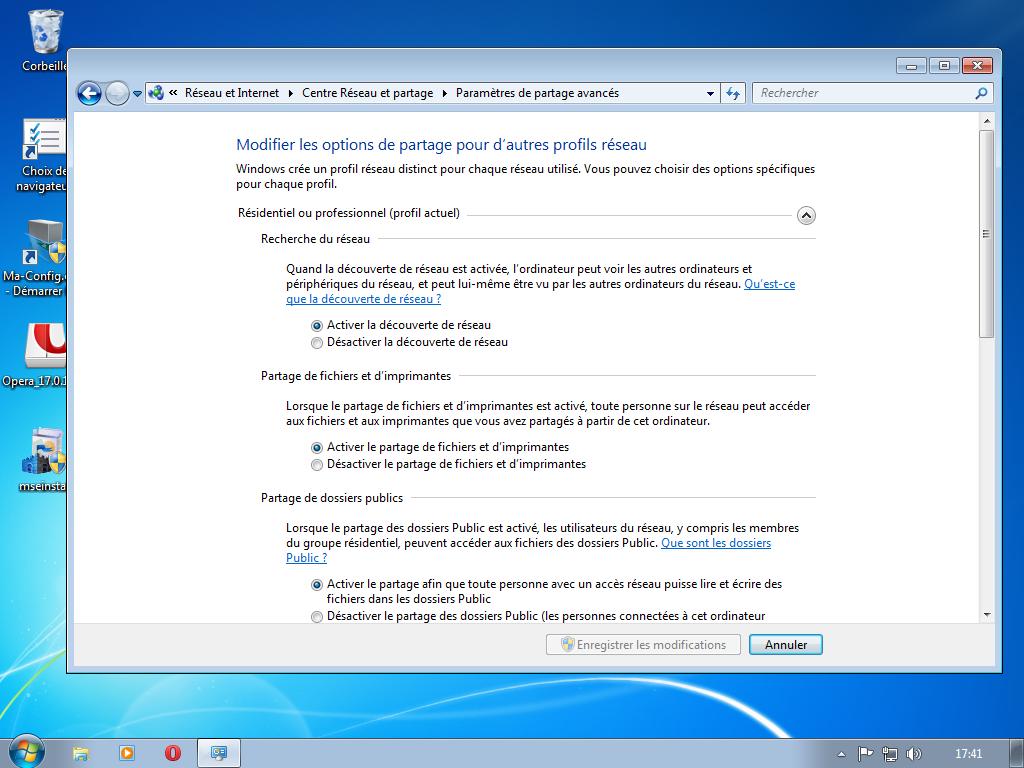The height and width of the screenshot is (768, 1024).
Task: Click Paramètres de partage avancés breadcrumb
Action: [x=537, y=93]
